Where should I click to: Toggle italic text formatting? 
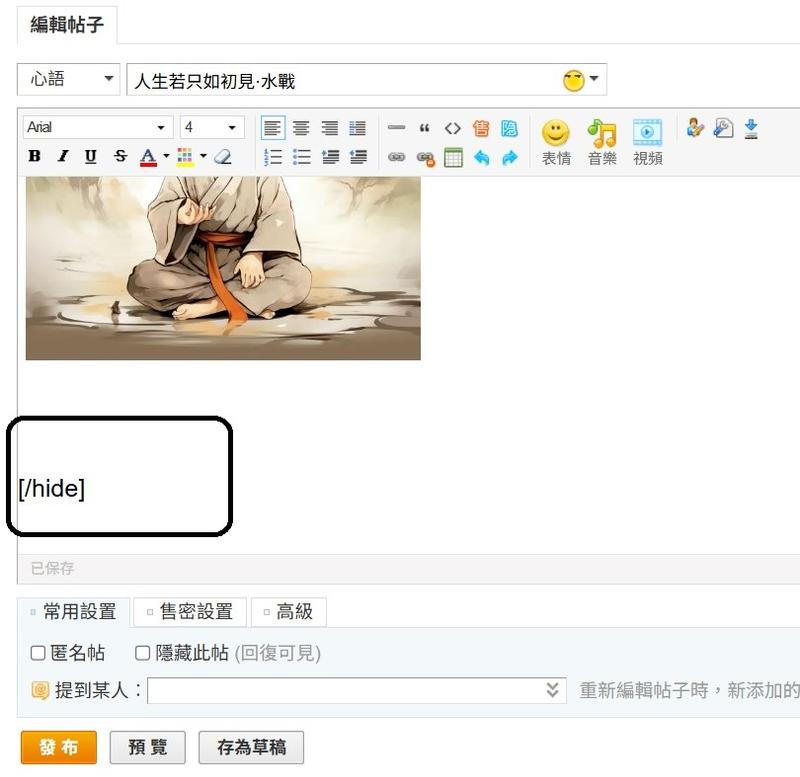63,156
